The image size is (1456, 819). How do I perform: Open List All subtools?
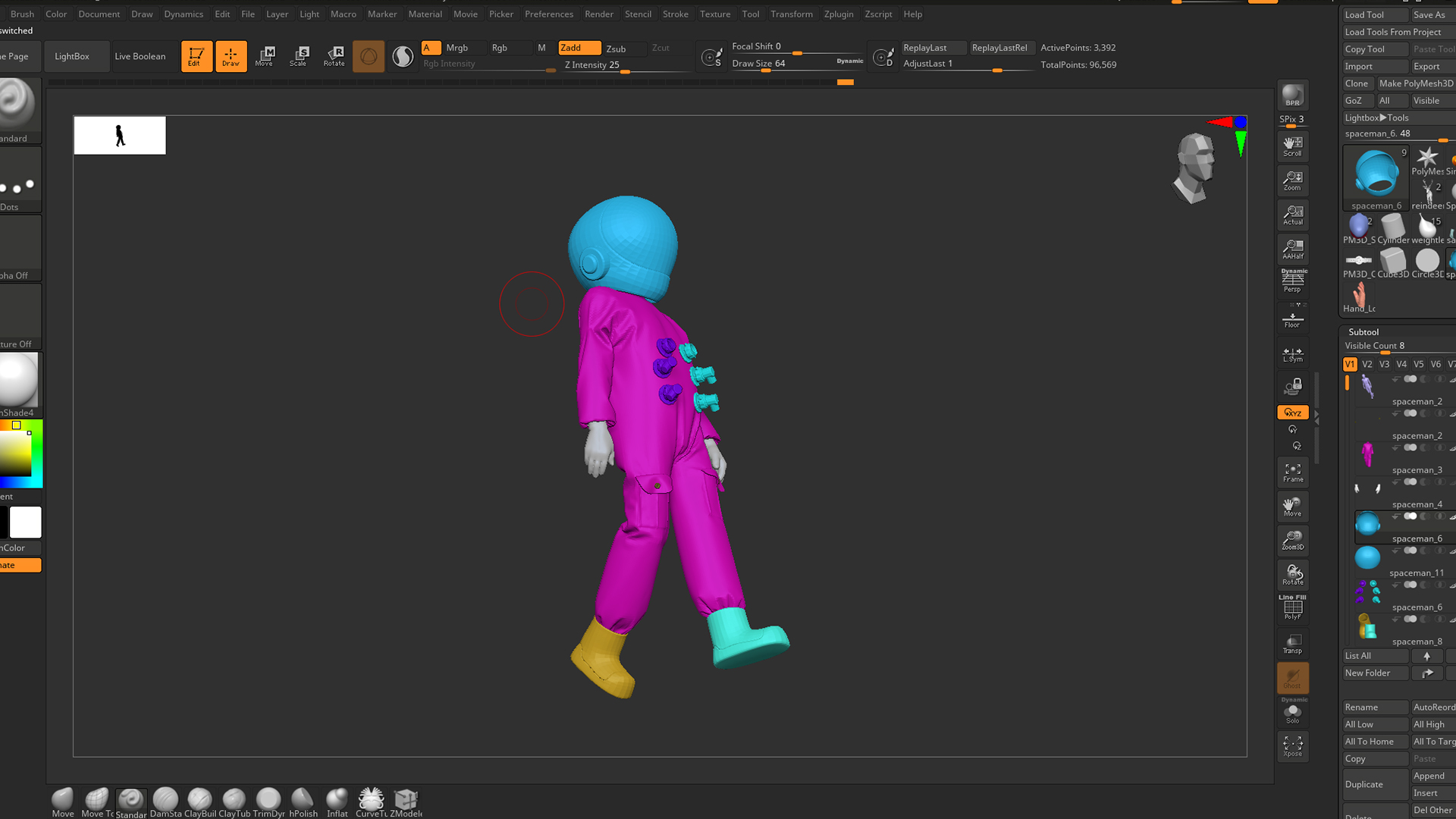click(x=1358, y=656)
